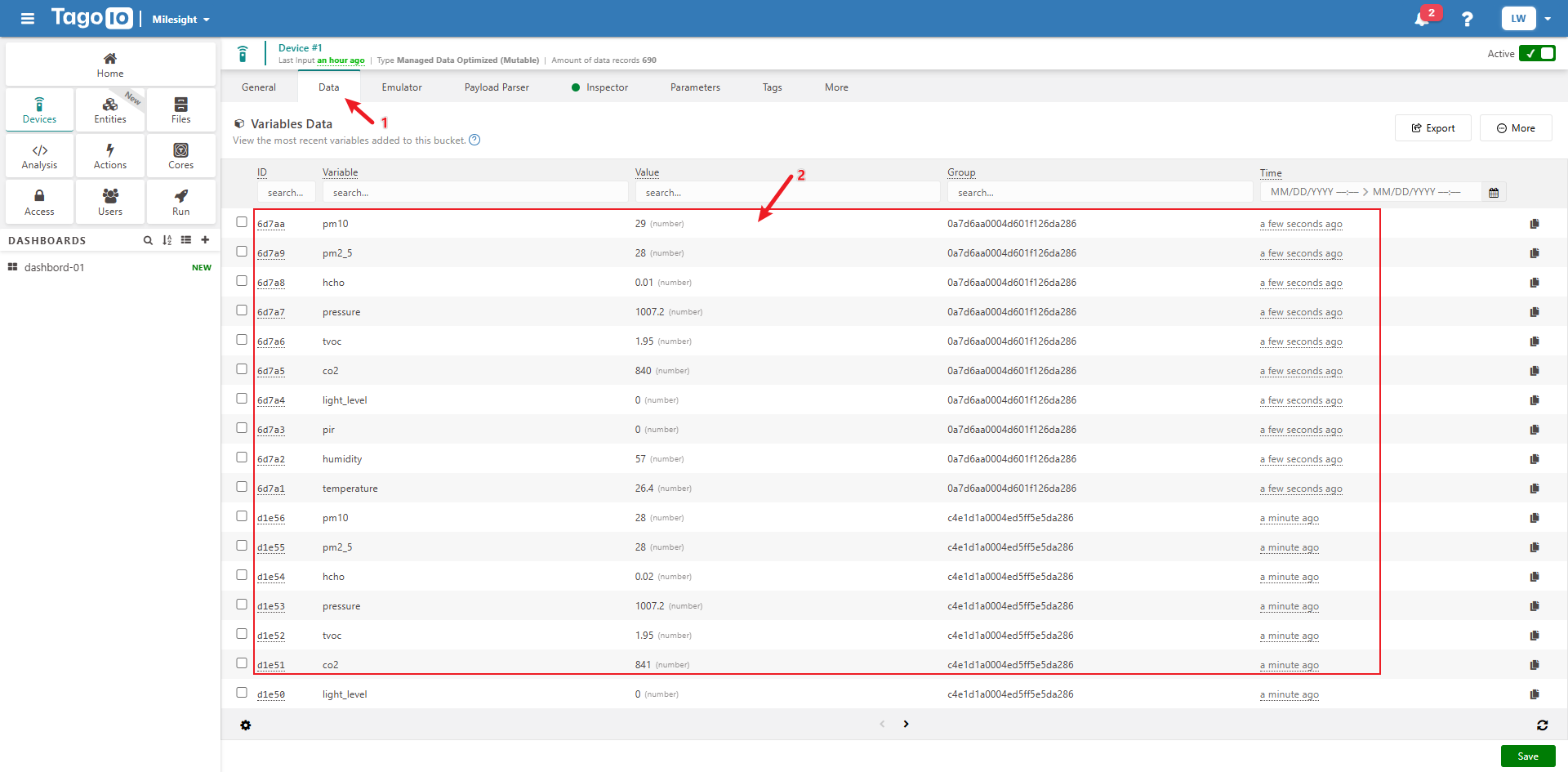Viewport: 1568px width, 772px height.
Task: Open Devices section
Action: (39, 110)
